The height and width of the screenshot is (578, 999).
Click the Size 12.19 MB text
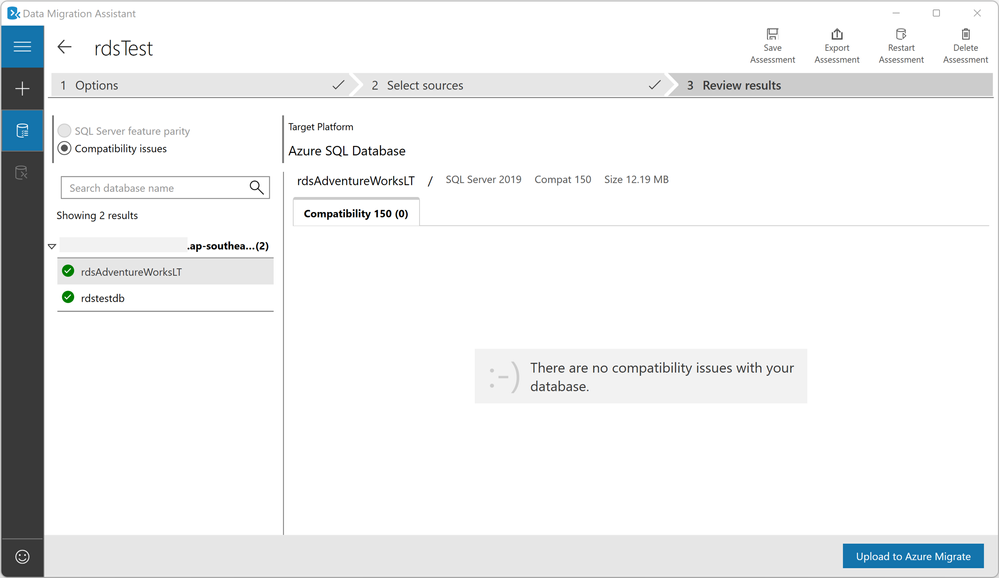(x=636, y=180)
